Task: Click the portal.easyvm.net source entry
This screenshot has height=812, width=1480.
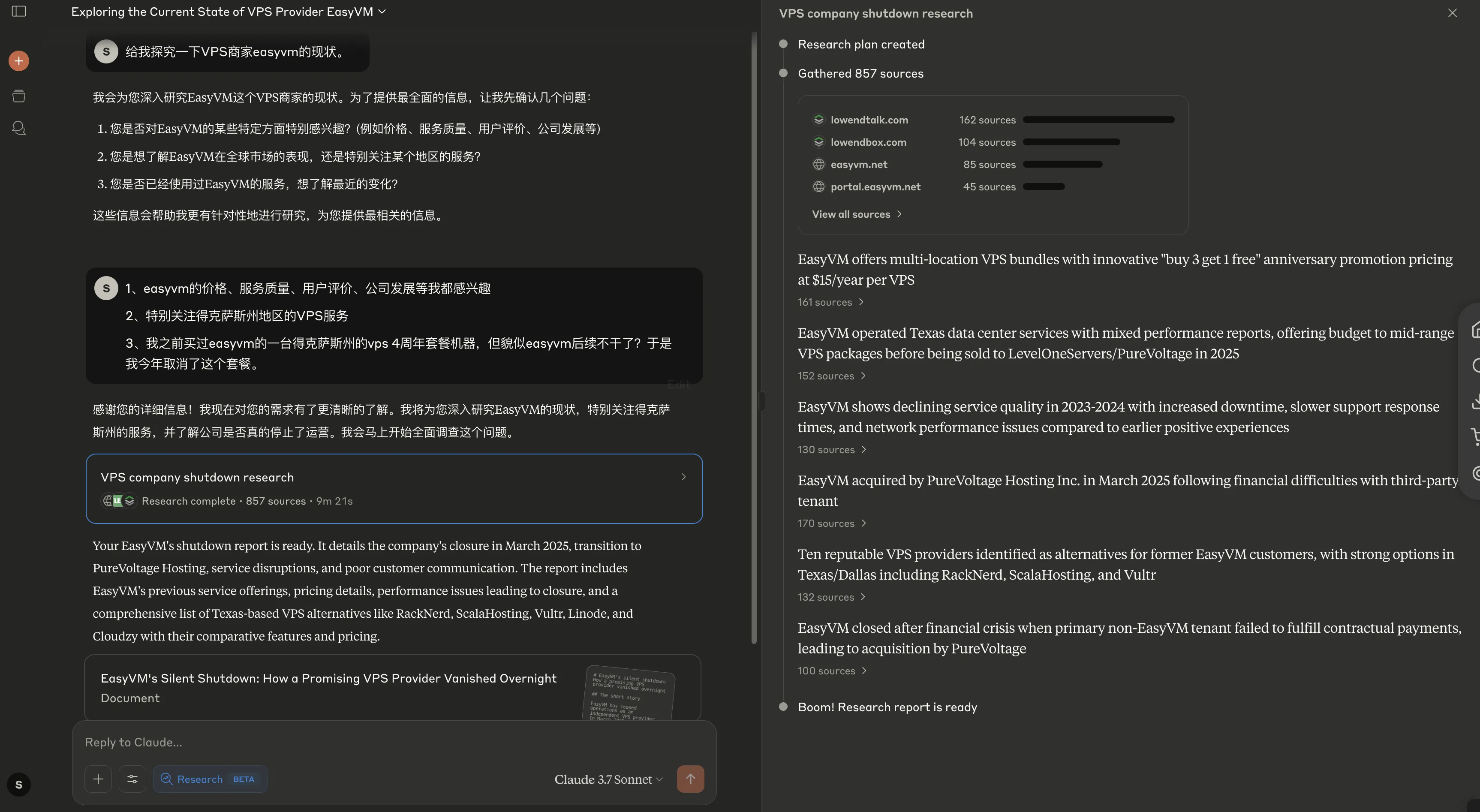Action: point(993,187)
